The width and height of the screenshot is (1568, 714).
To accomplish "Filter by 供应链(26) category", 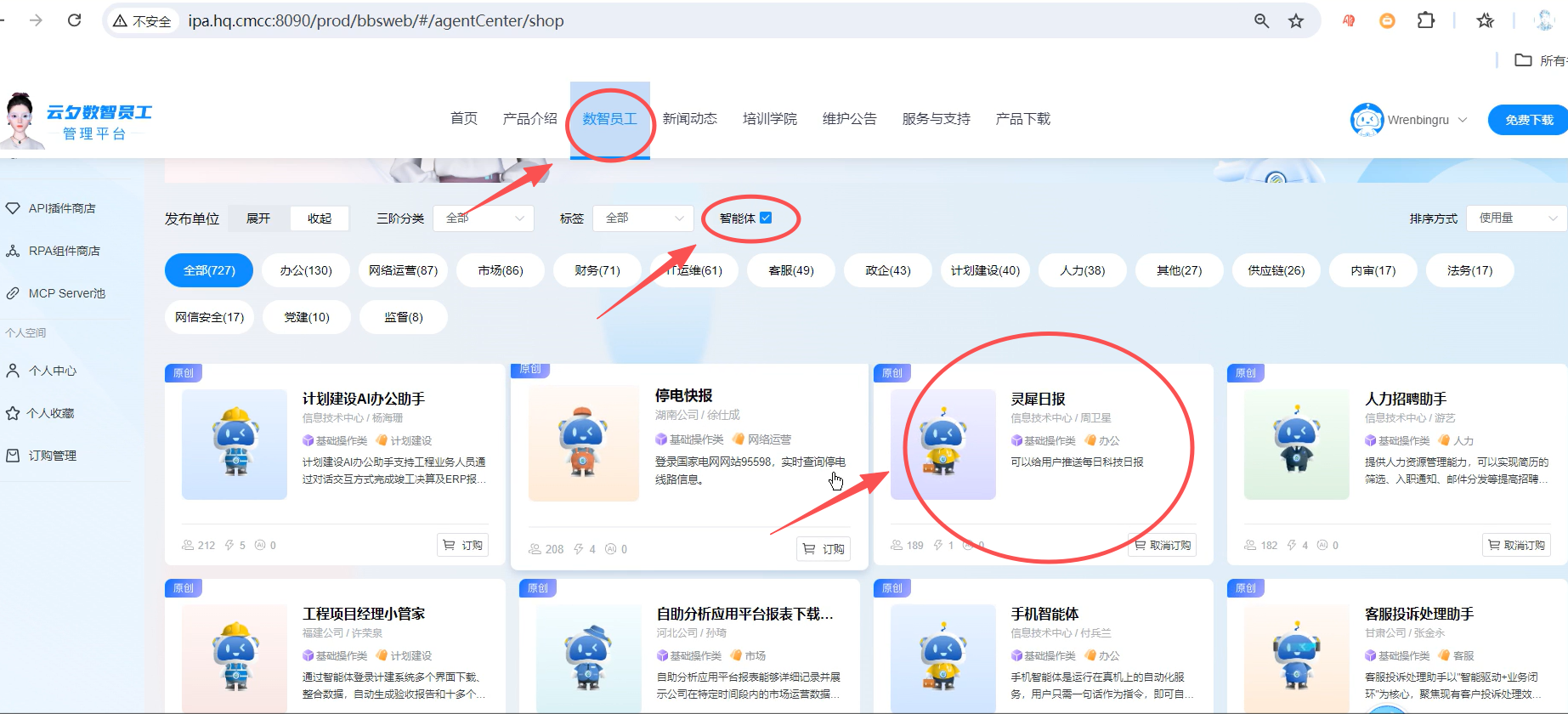I will 1276,270.
